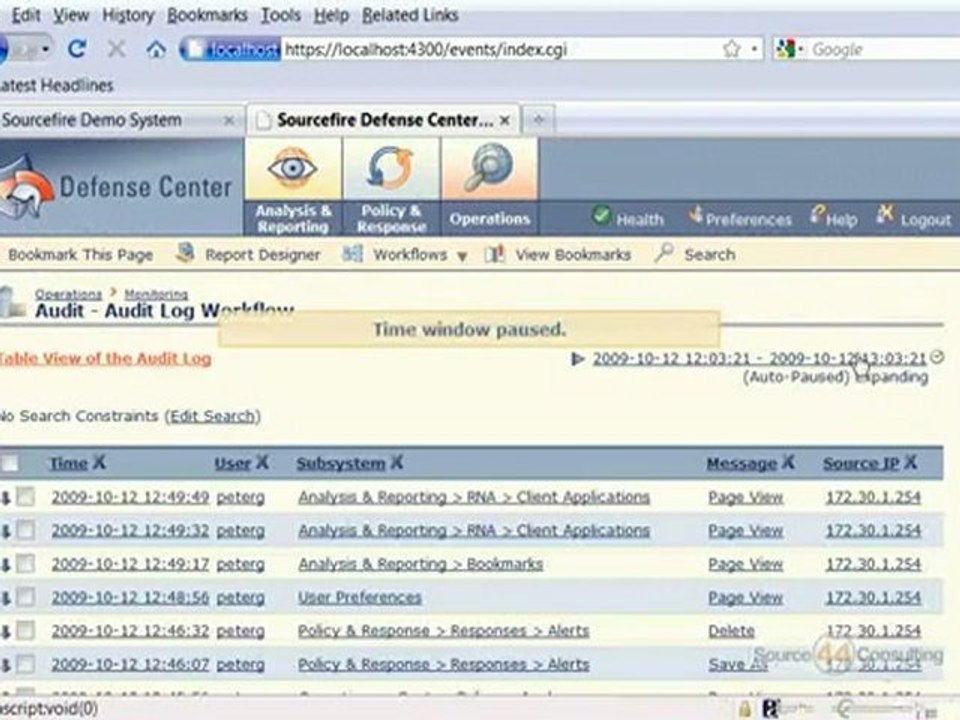Click the Search magnifier icon
This screenshot has width=960, height=720.
[664, 252]
